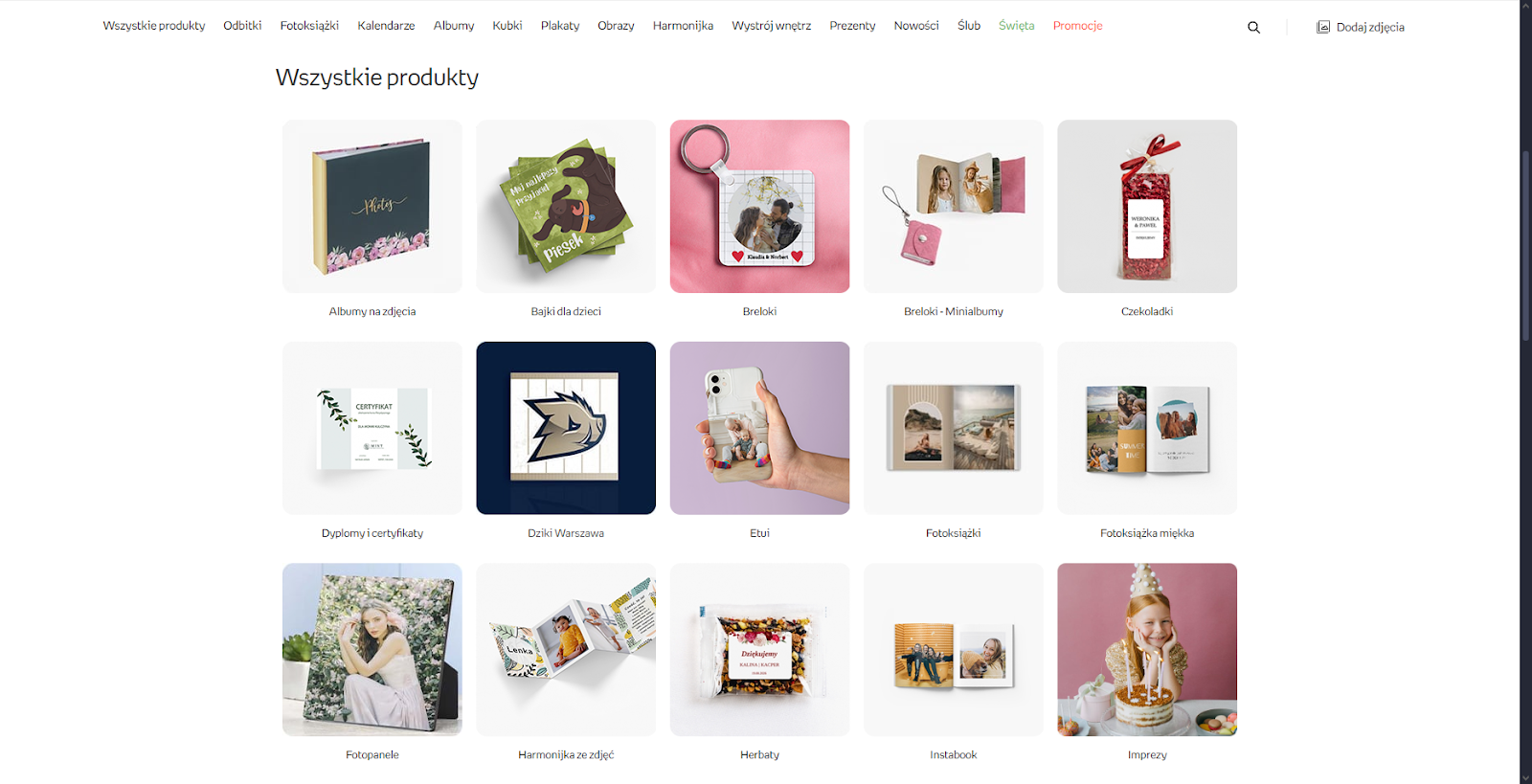Open the Święta navigation item

click(1016, 26)
